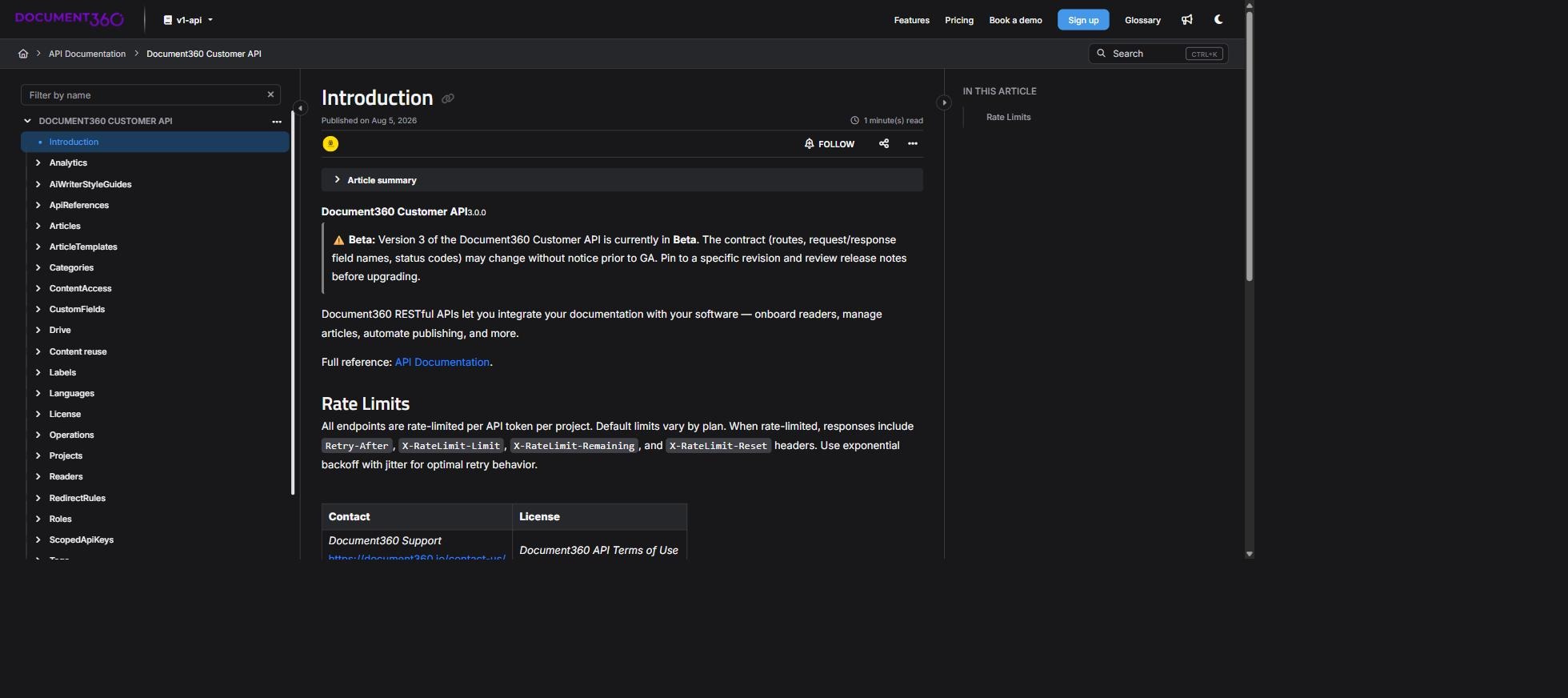Open License tree item

pyautogui.click(x=65, y=414)
